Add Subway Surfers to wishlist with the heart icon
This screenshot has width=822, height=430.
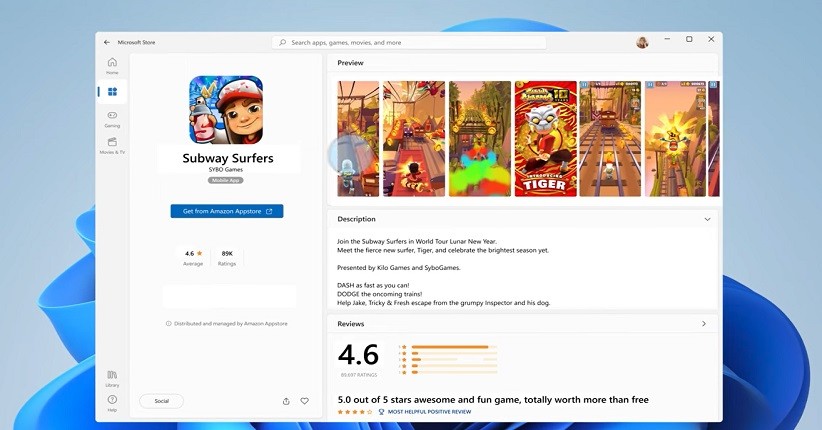(304, 401)
